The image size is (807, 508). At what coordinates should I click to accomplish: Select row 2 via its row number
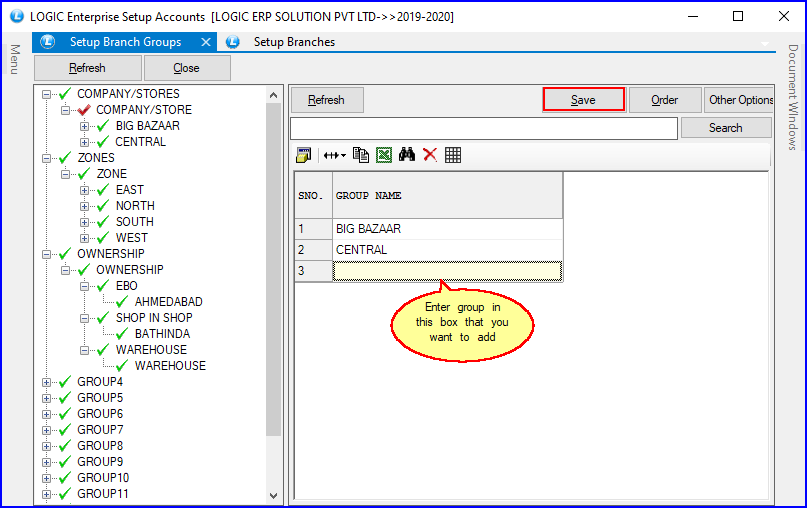coord(313,250)
